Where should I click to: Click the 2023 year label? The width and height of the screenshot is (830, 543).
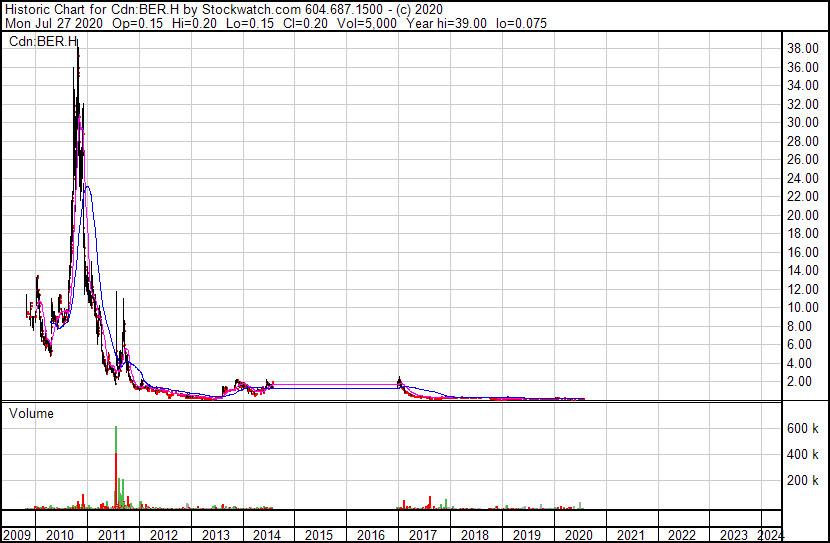(734, 535)
